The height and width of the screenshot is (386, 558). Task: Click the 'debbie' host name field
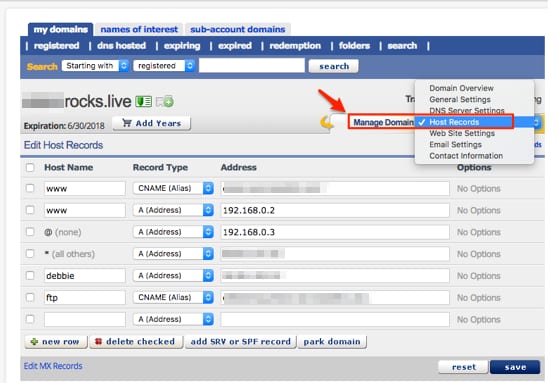pyautogui.click(x=85, y=276)
